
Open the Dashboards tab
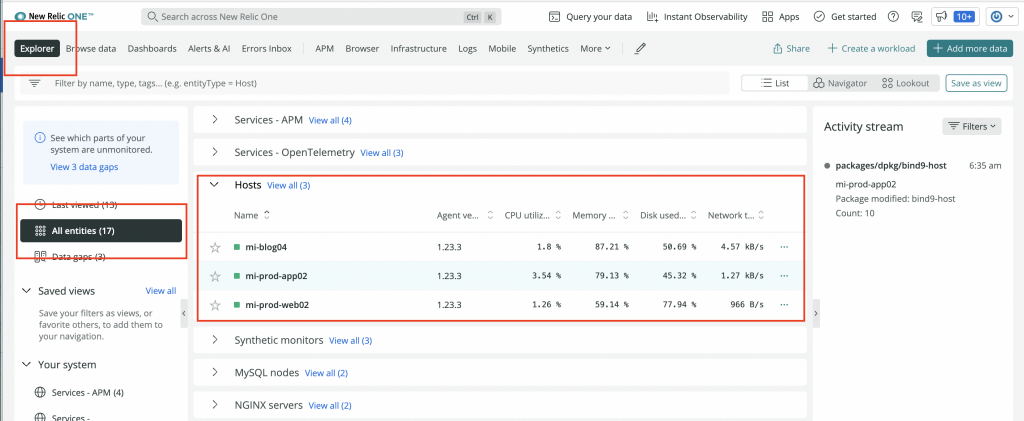coord(152,48)
